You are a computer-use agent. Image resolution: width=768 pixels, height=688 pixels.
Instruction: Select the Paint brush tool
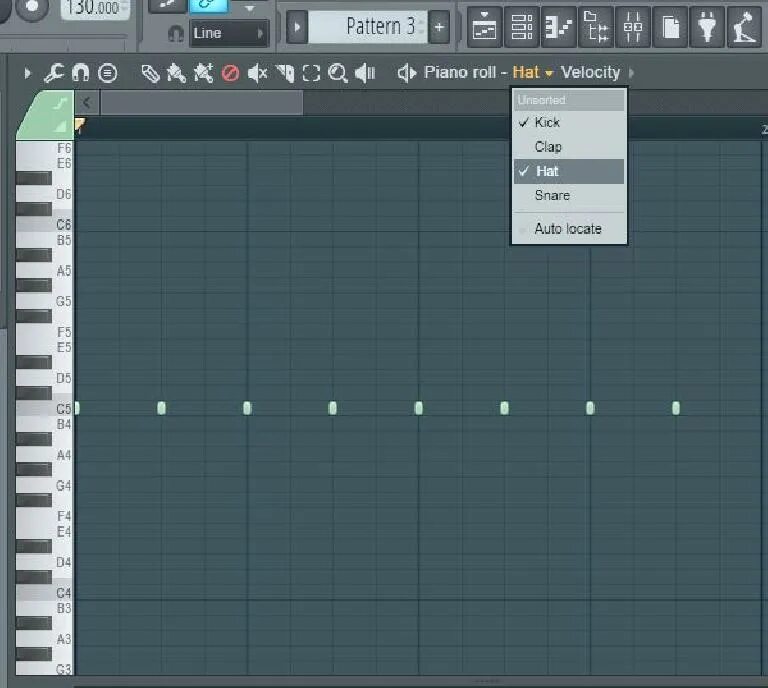click(176, 73)
